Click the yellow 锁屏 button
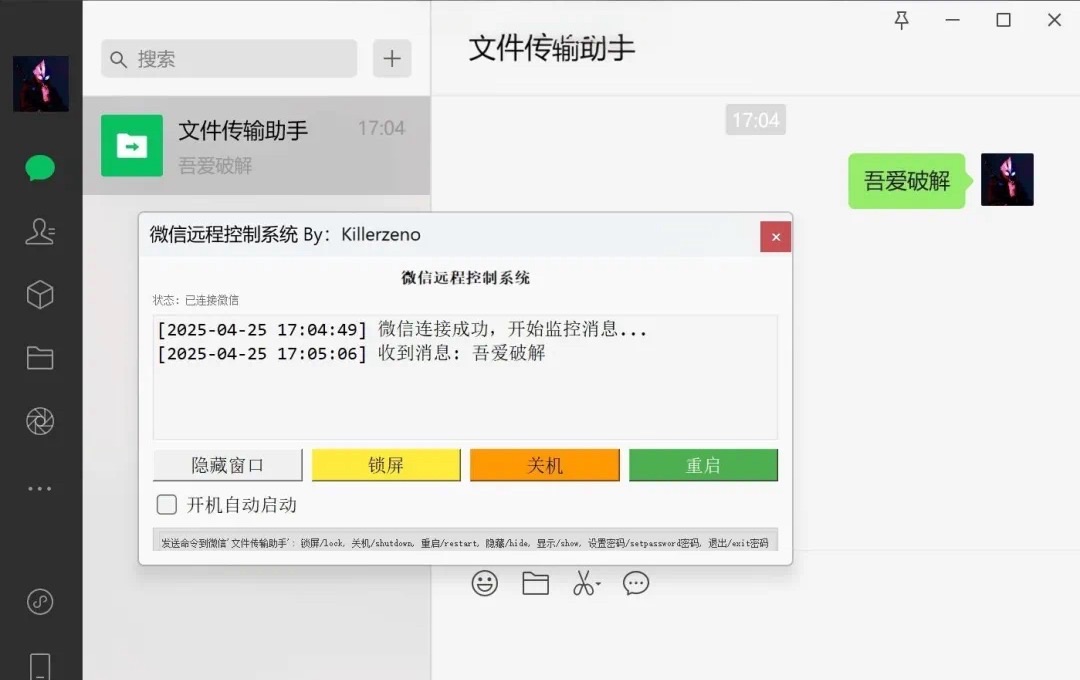 (386, 465)
